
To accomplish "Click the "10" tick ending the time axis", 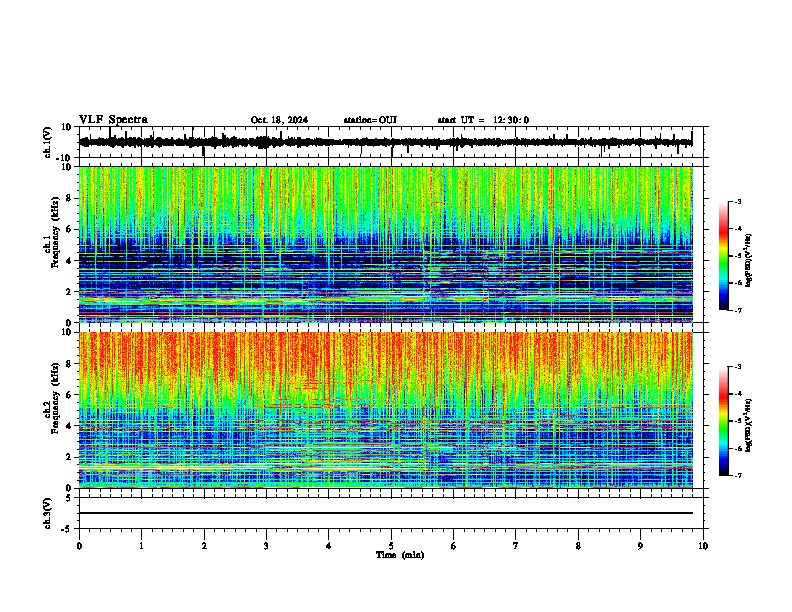I will (x=703, y=546).
